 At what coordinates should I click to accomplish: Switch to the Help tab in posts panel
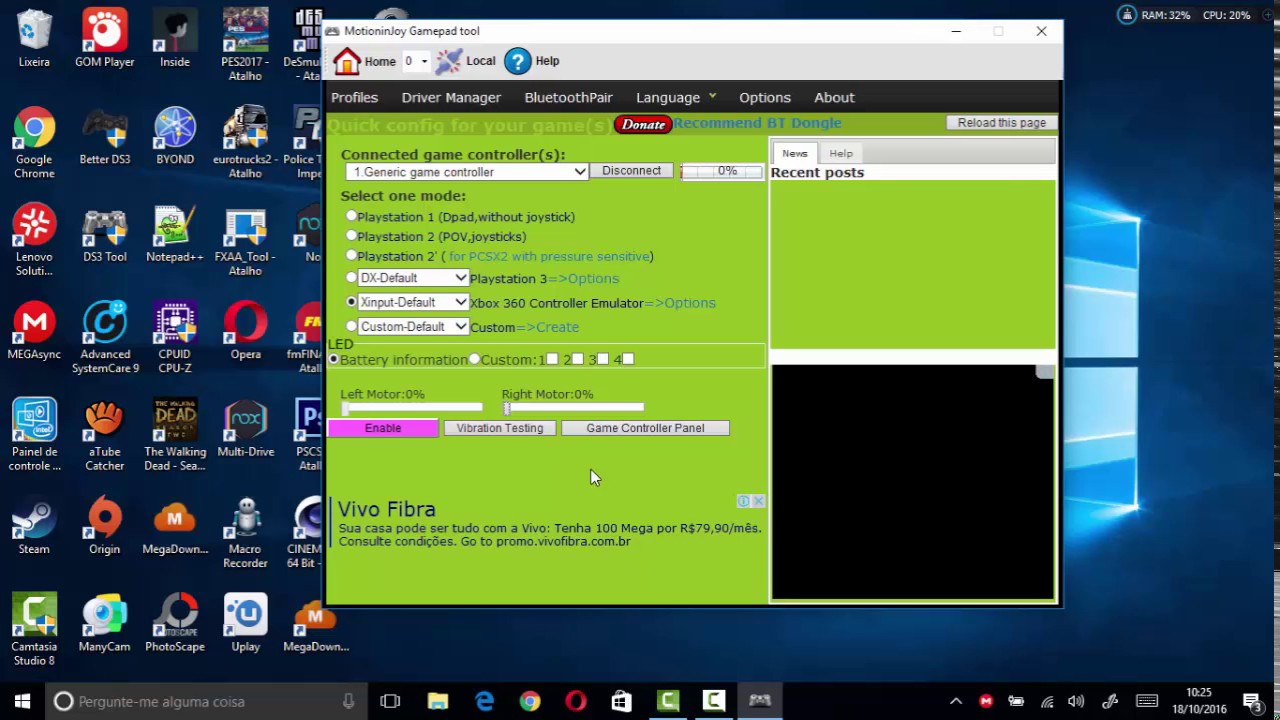pos(841,153)
